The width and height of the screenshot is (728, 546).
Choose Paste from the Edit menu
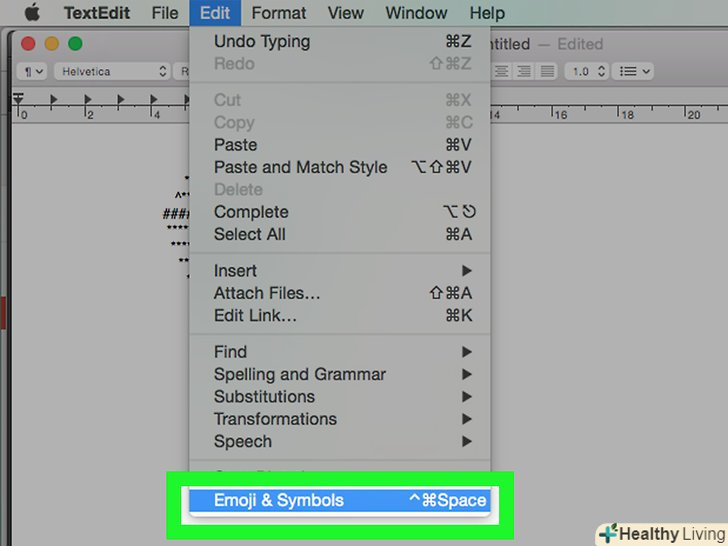tap(340, 145)
